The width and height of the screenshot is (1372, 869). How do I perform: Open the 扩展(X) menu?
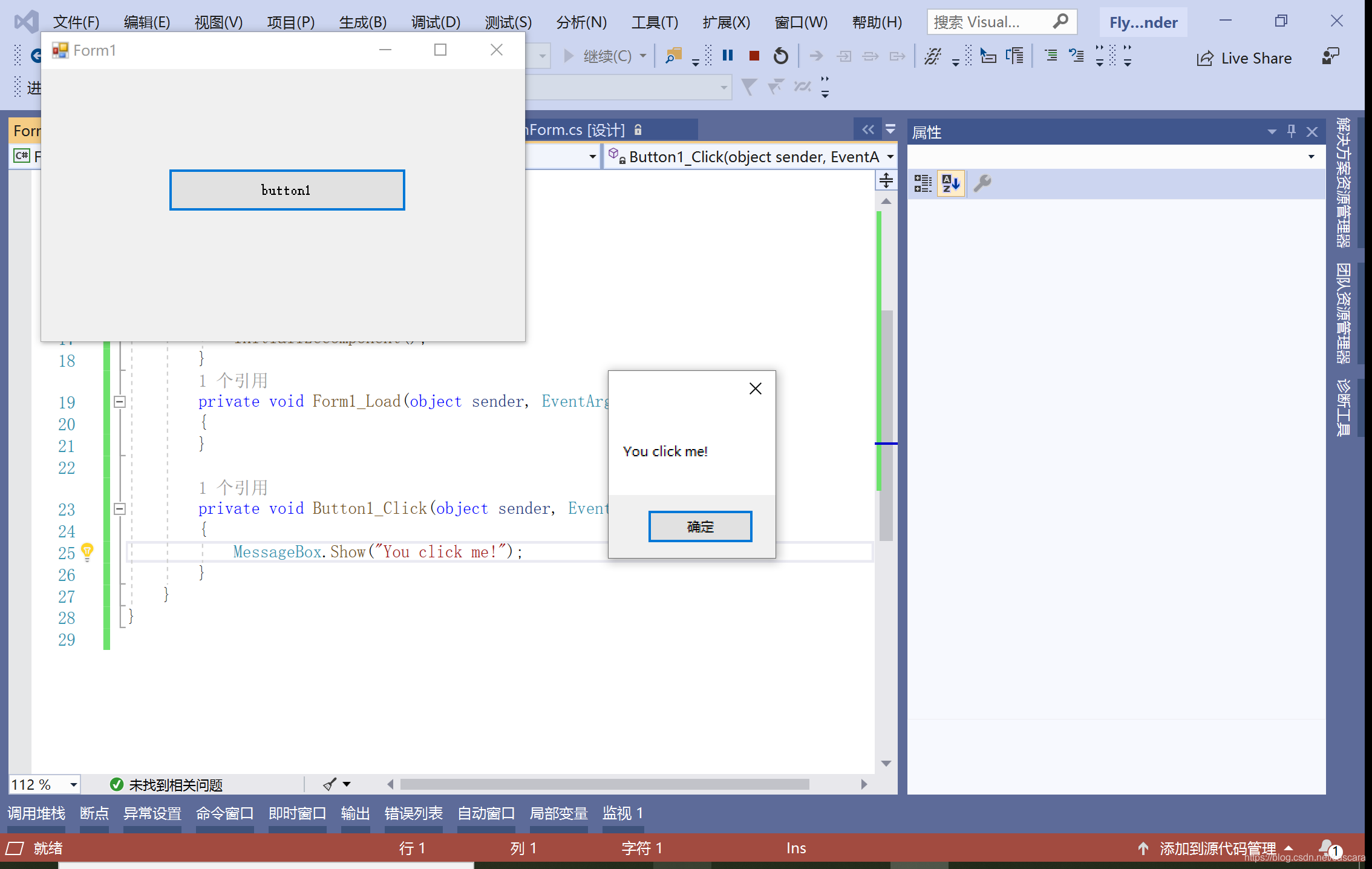pyautogui.click(x=727, y=22)
